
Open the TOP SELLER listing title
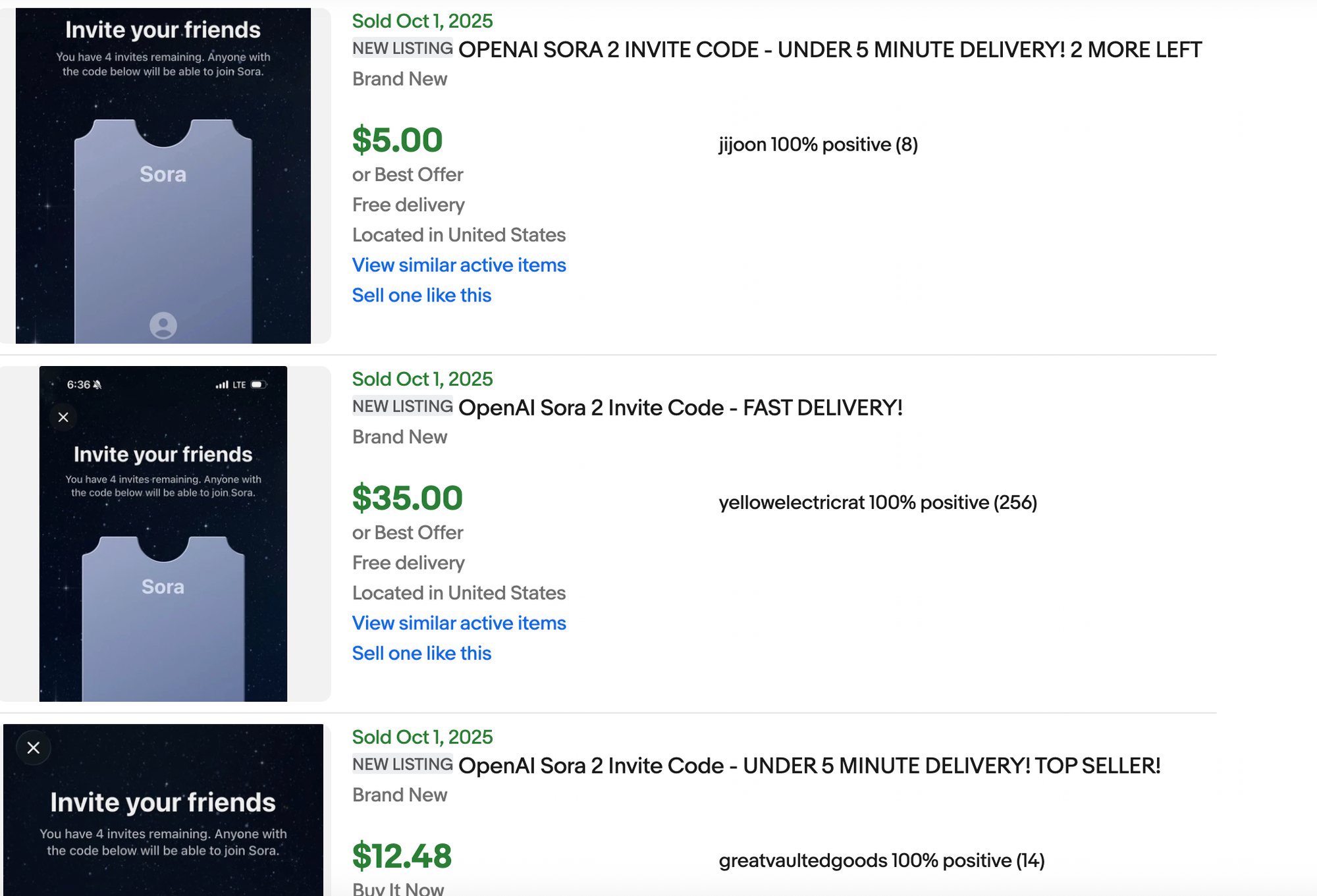(809, 766)
